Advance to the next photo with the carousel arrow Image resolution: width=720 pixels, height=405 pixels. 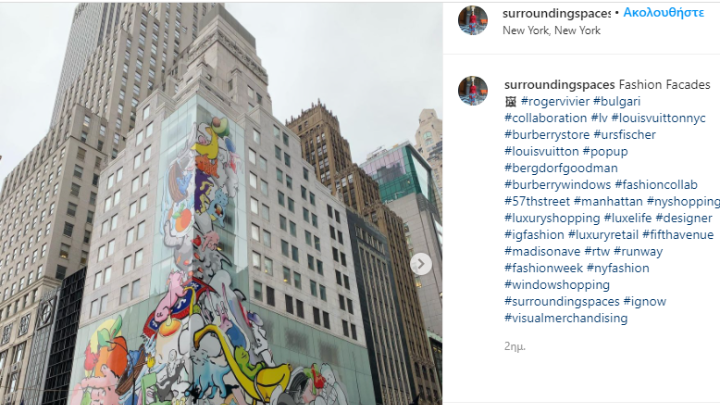coord(421,264)
